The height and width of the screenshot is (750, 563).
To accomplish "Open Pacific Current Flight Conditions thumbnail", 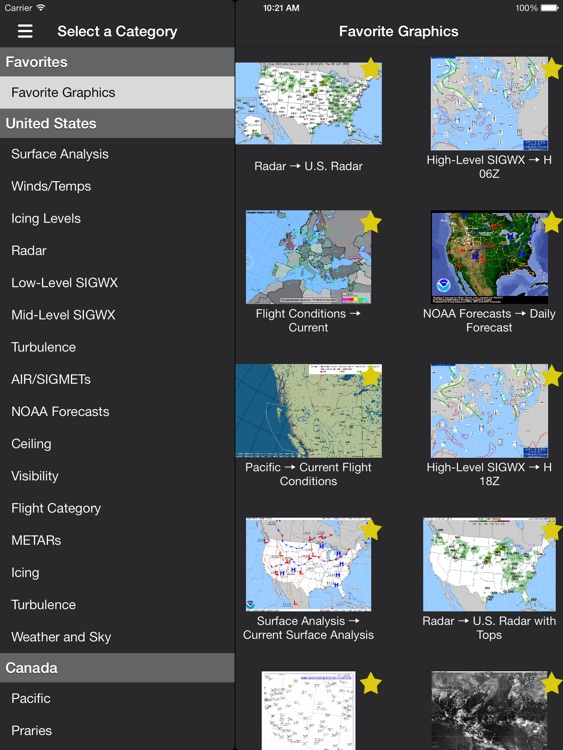I will click(309, 411).
